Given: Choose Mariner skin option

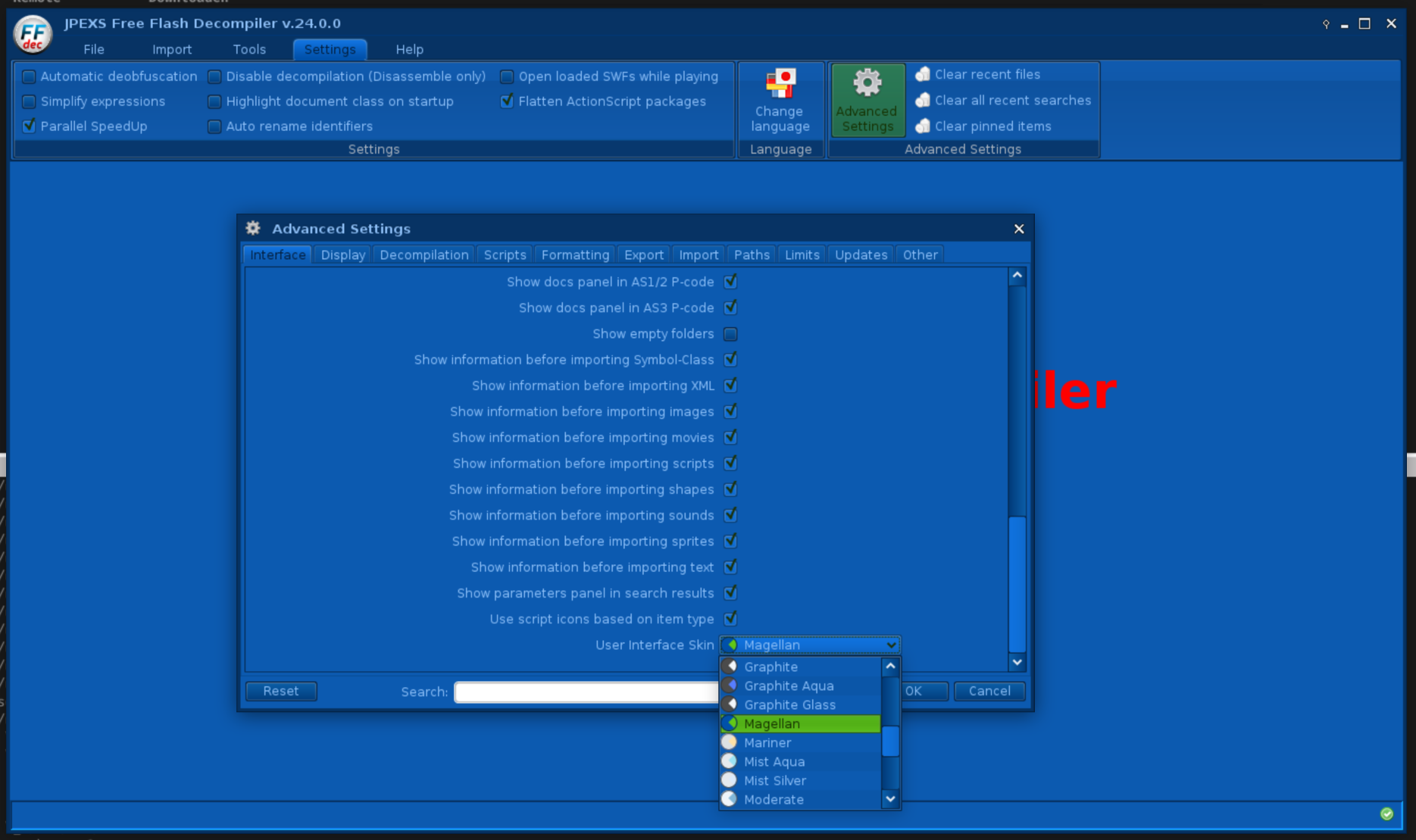Looking at the screenshot, I should pyautogui.click(x=801, y=742).
